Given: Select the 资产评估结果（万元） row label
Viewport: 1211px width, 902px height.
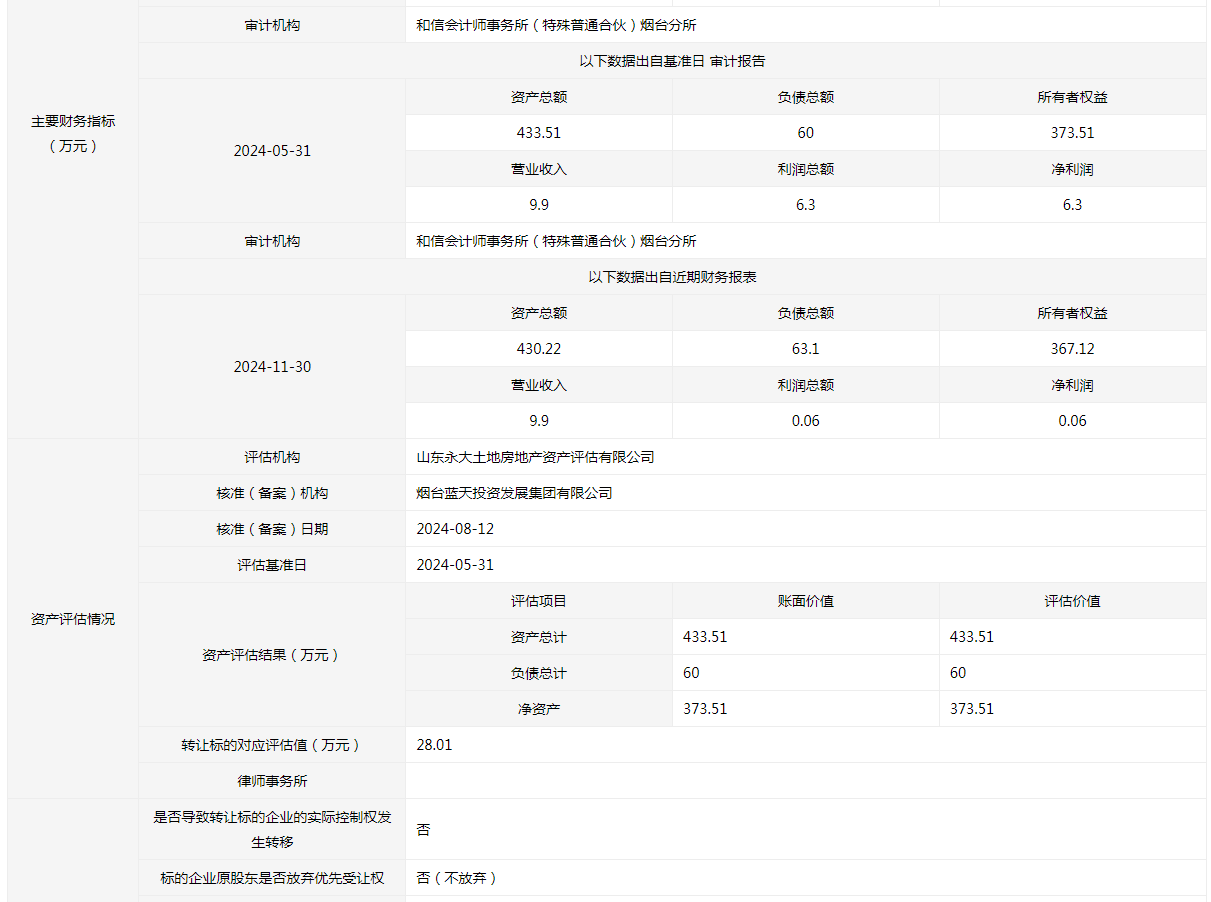Looking at the screenshot, I should click(272, 655).
